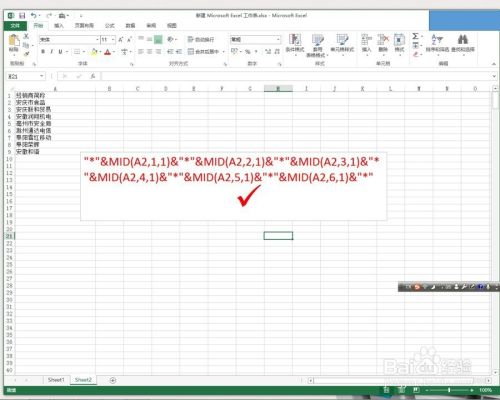500x400 pixels.
Task: Toggle italic formatting
Action: 51,52
